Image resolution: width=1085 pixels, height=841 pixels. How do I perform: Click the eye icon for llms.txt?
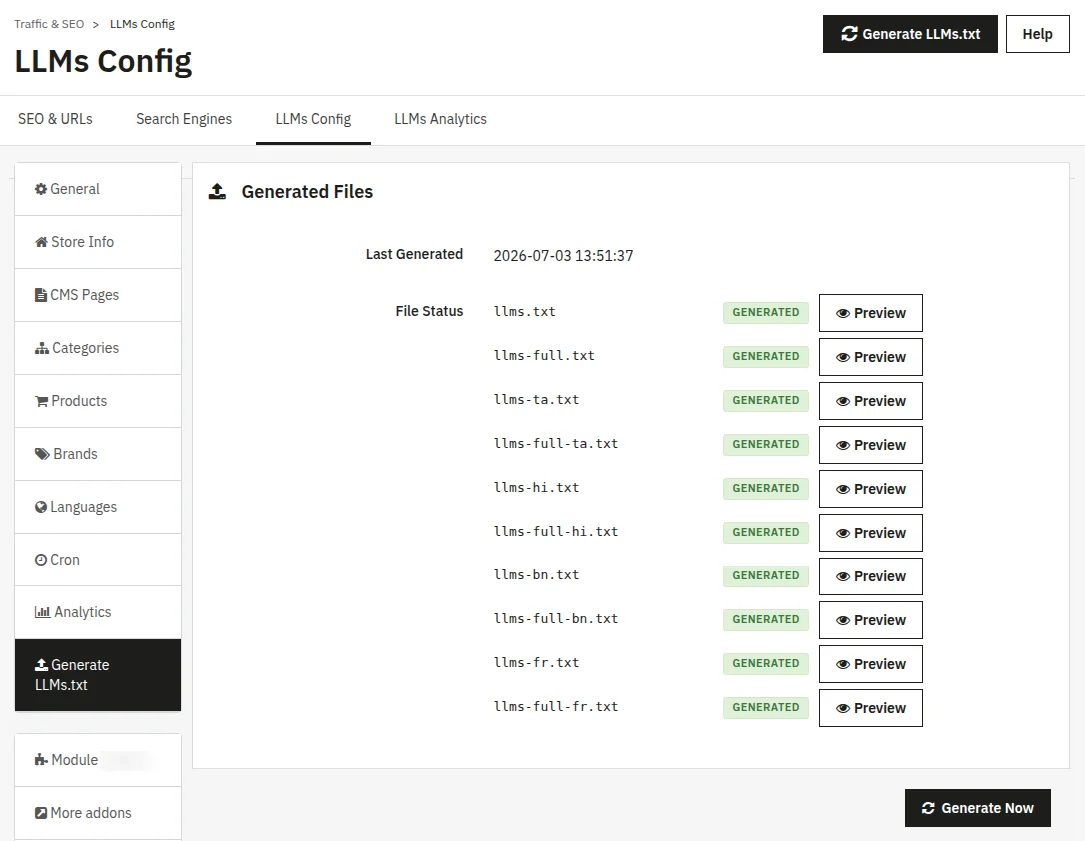[842, 314]
